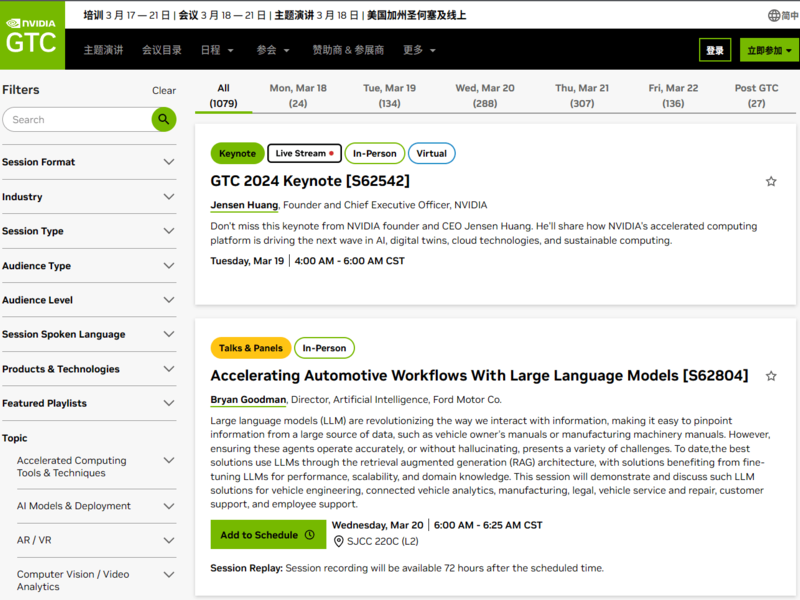This screenshot has height=600, width=800.
Task: Expand Session Spoken Language filter
Action: point(89,334)
